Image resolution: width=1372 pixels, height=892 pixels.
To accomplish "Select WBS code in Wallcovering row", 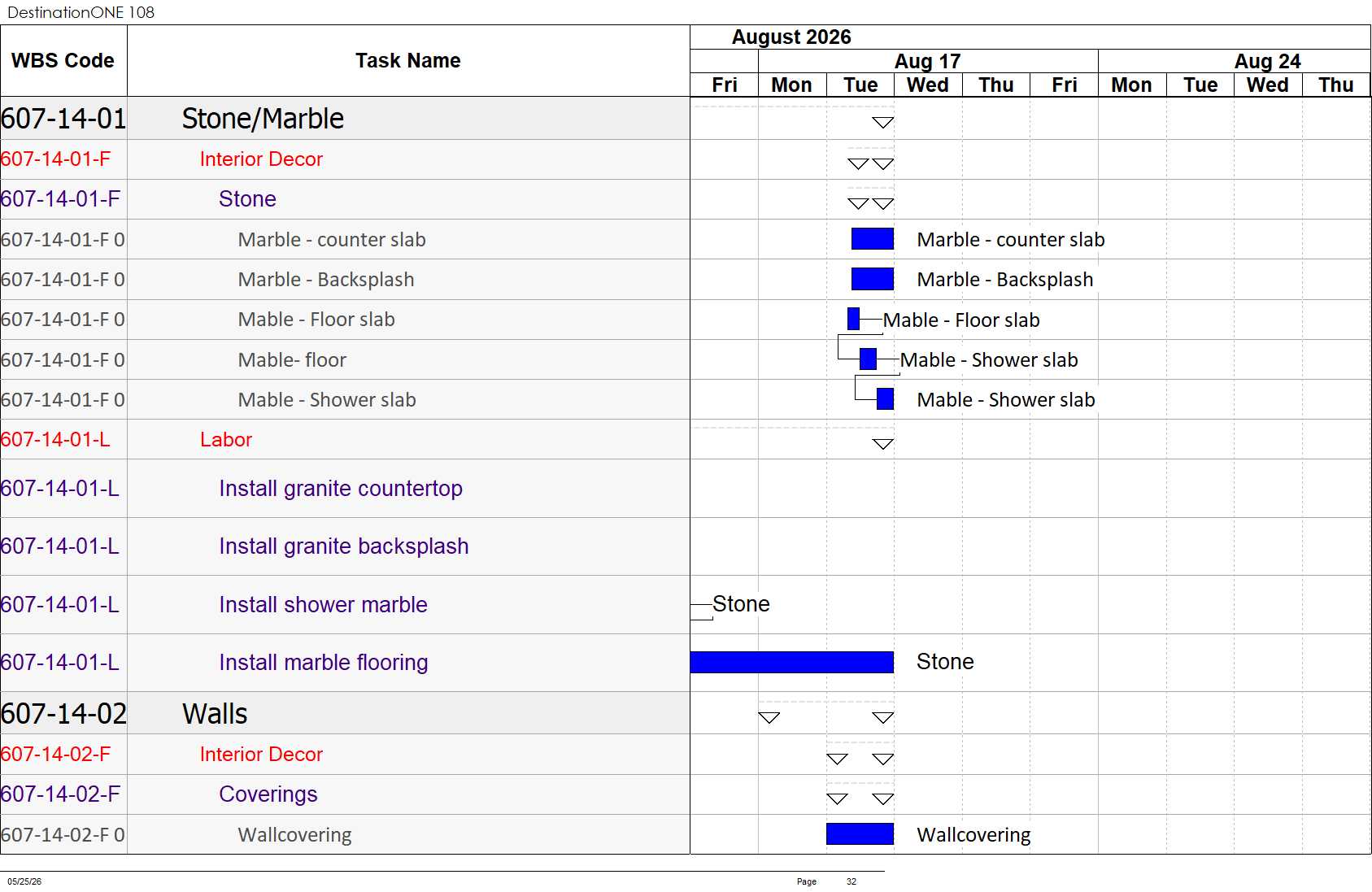I will pyautogui.click(x=63, y=835).
